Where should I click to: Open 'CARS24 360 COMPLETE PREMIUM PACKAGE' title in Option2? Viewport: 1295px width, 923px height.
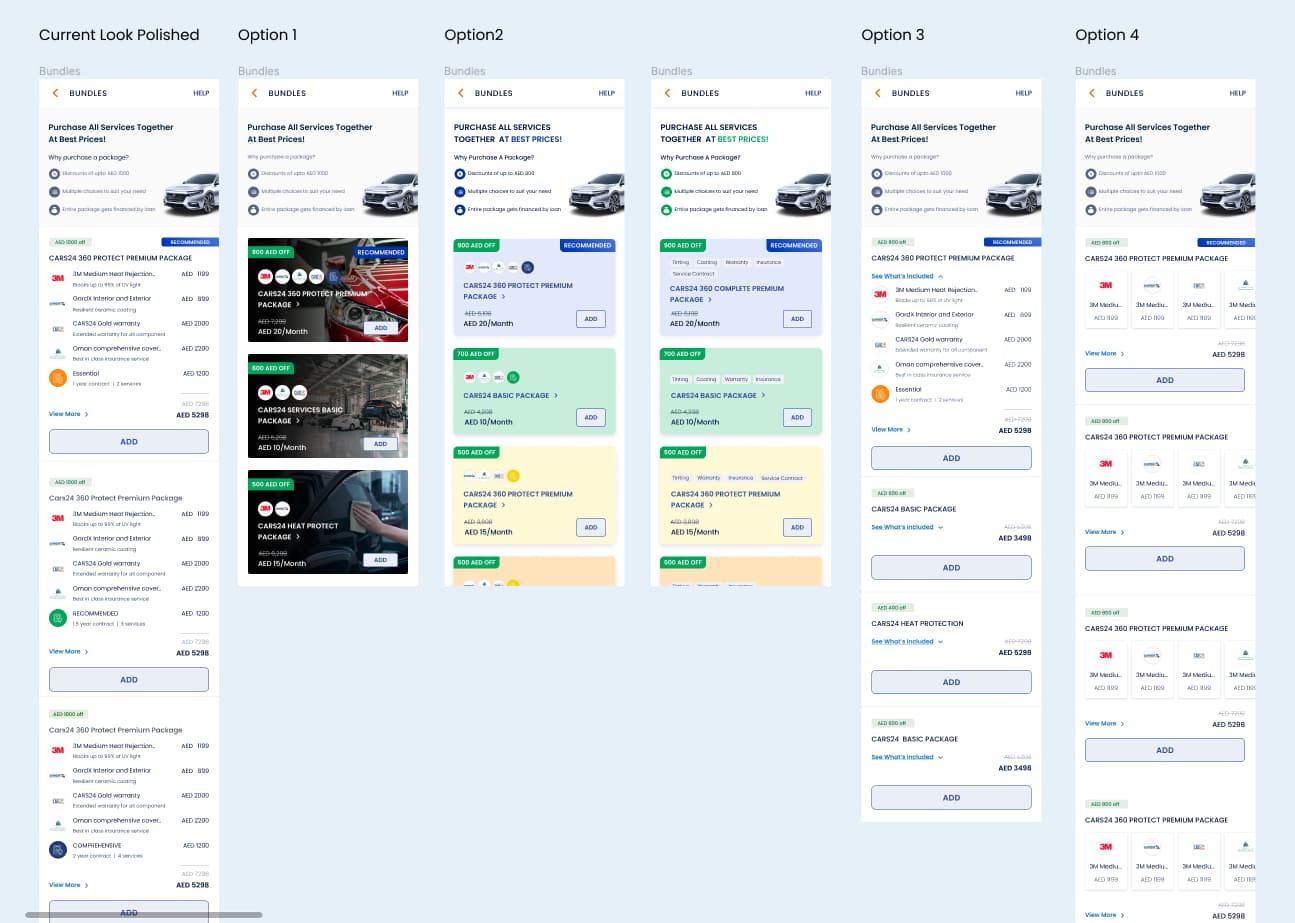(x=727, y=294)
